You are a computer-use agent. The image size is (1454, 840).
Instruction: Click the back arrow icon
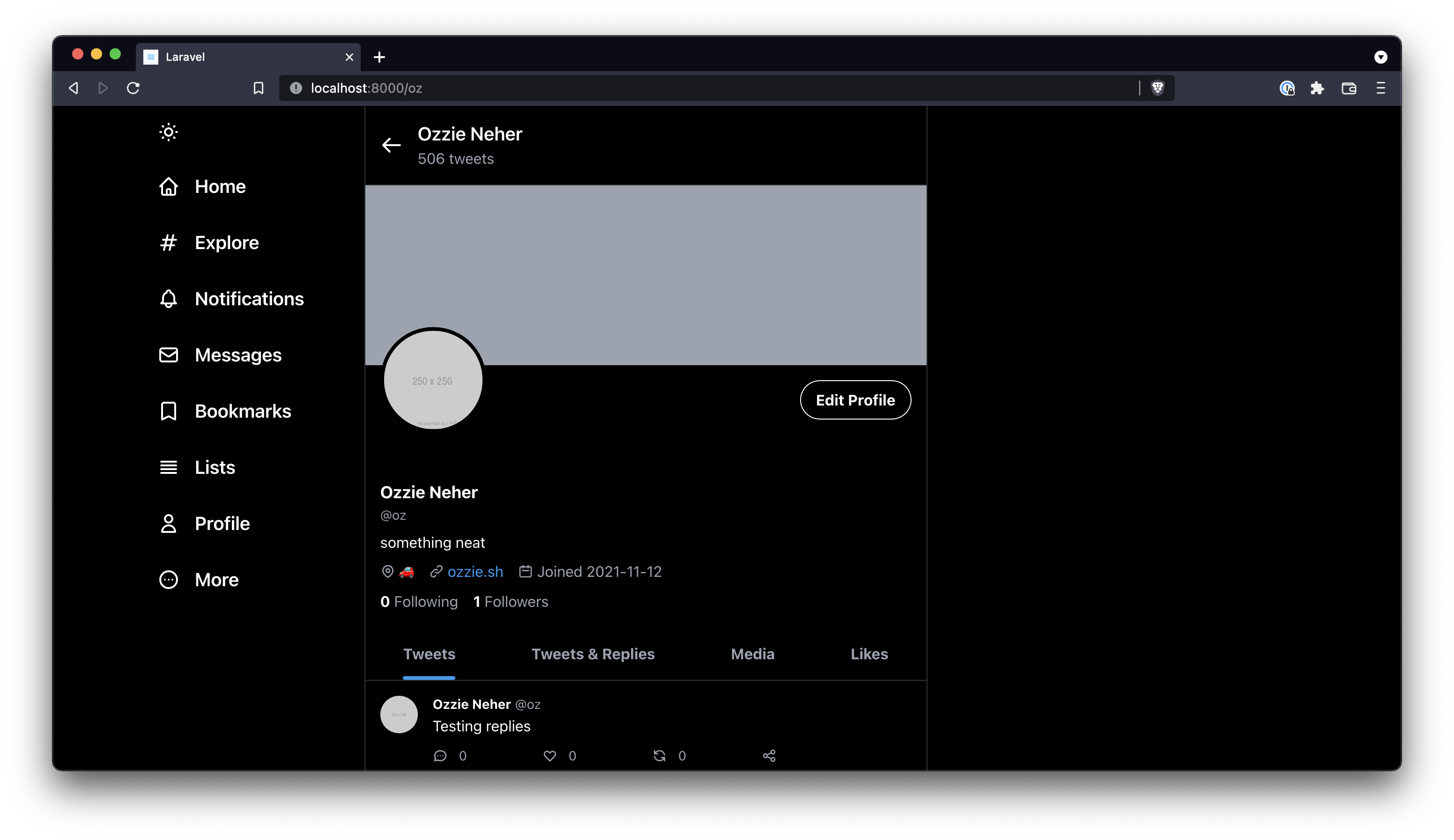tap(390, 144)
